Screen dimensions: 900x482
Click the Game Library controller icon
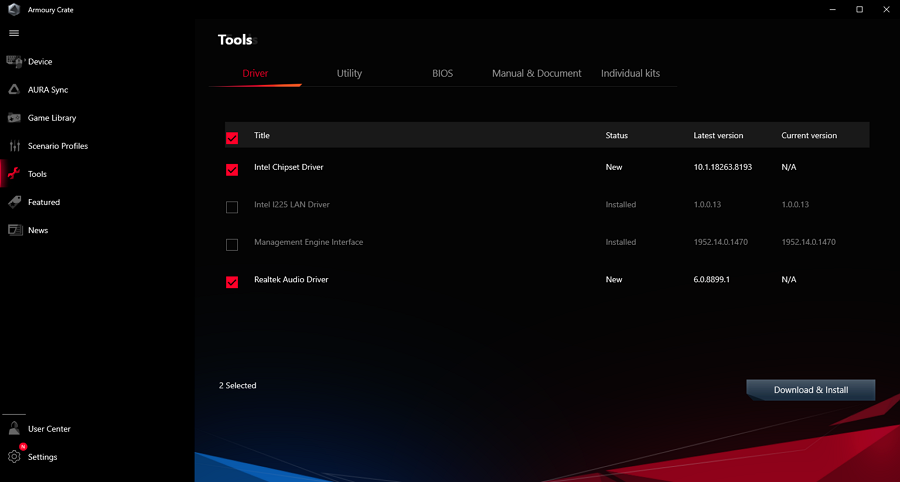click(x=14, y=118)
